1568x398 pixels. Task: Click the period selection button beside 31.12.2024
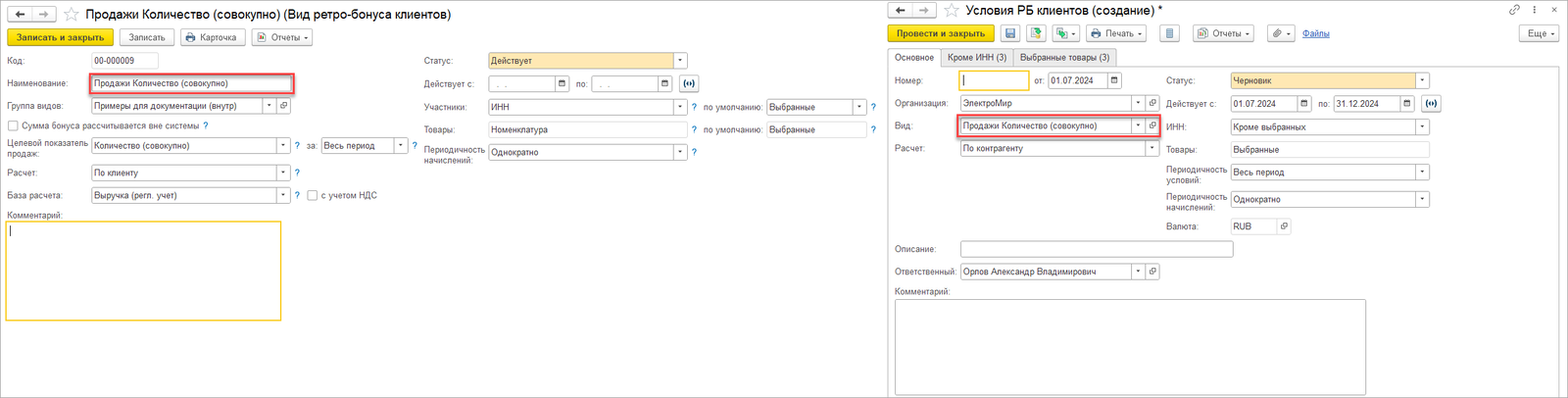tap(1431, 103)
